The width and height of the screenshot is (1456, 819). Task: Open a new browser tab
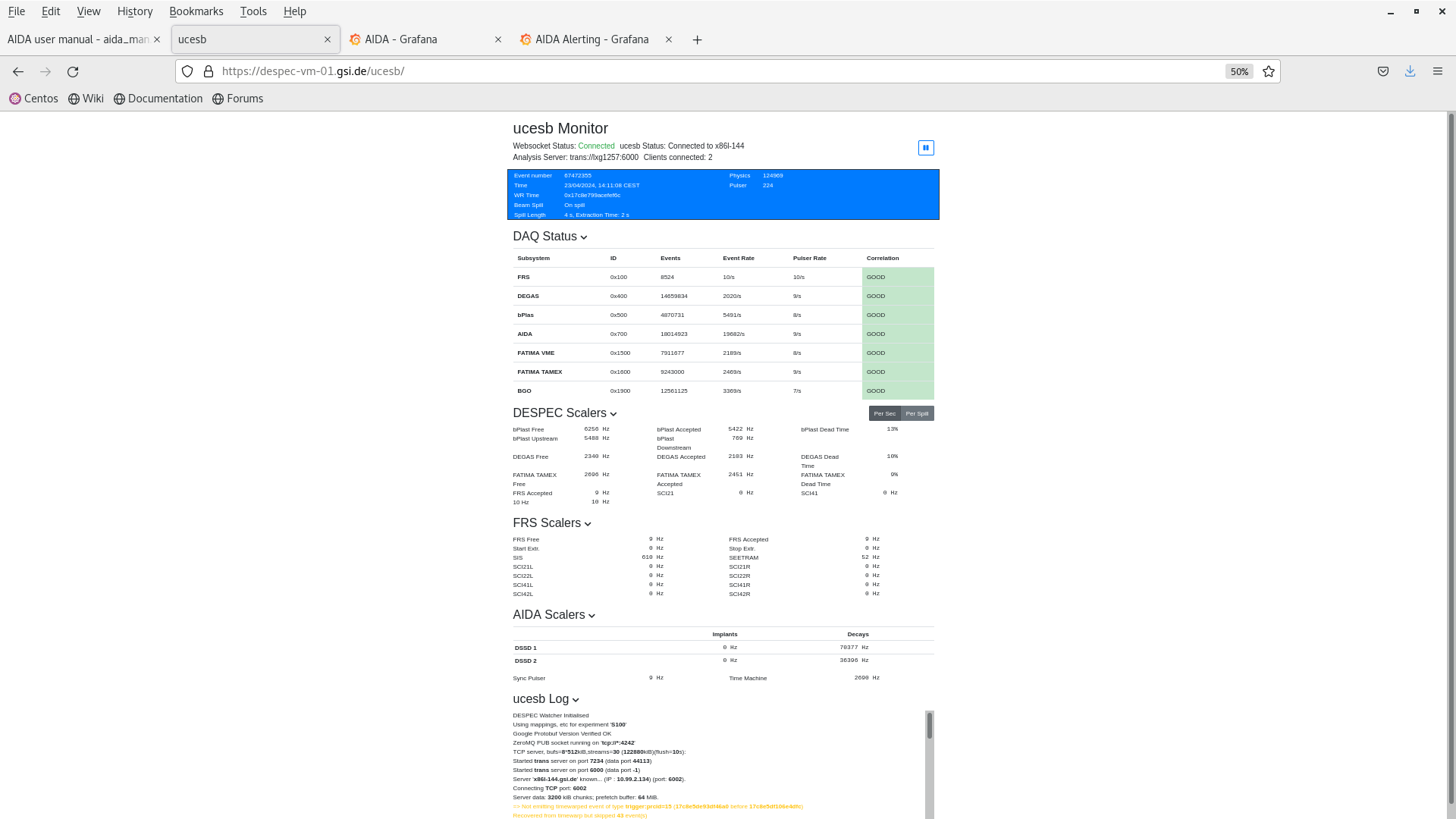(x=697, y=40)
